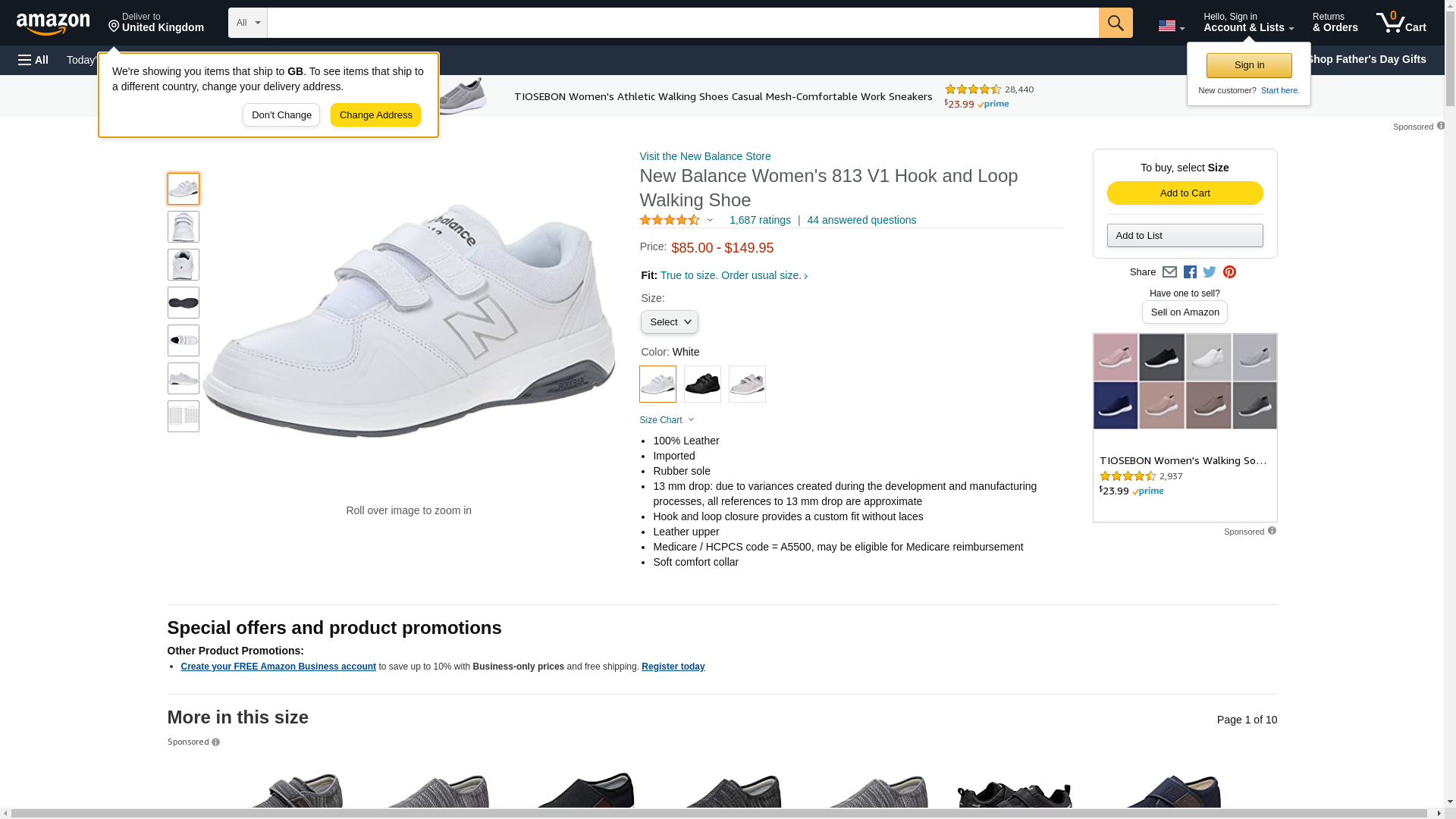The width and height of the screenshot is (1456, 819).
Task: Click the Amazon logo
Action: click(x=53, y=24)
